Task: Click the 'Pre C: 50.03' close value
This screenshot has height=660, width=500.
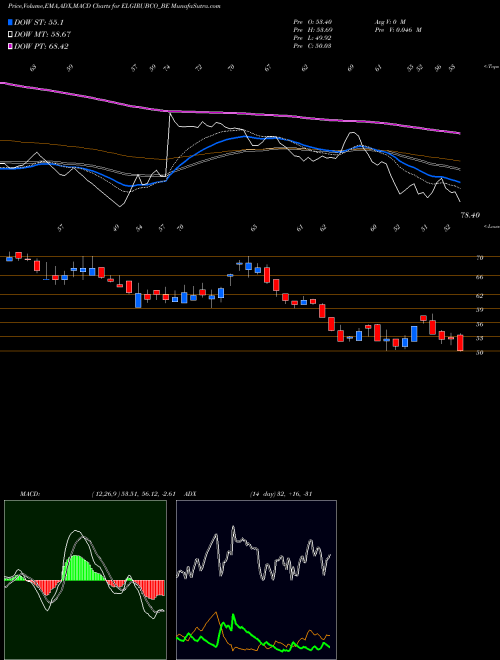Action: coord(313,46)
